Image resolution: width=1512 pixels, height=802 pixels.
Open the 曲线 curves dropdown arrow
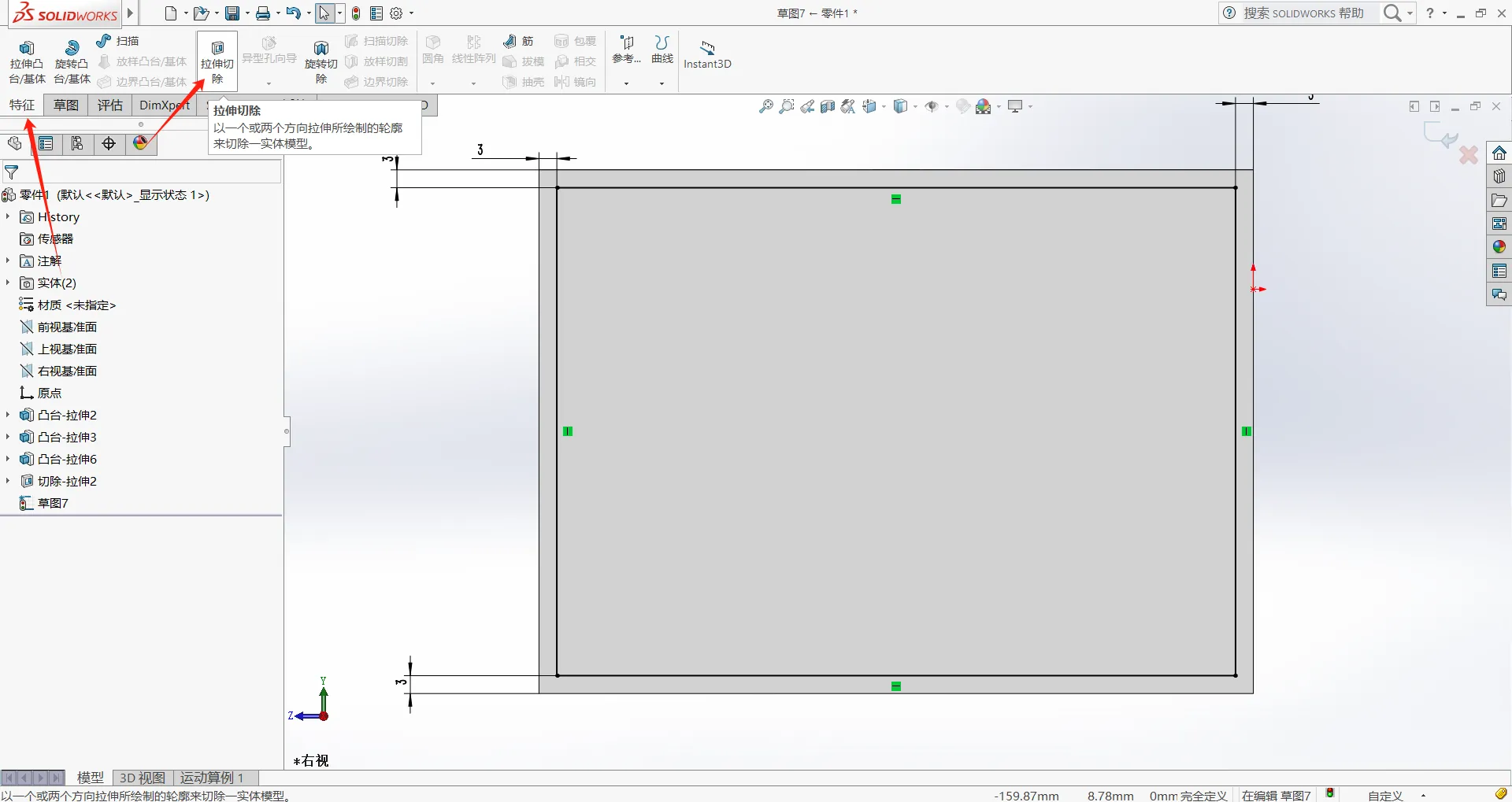tap(661, 83)
